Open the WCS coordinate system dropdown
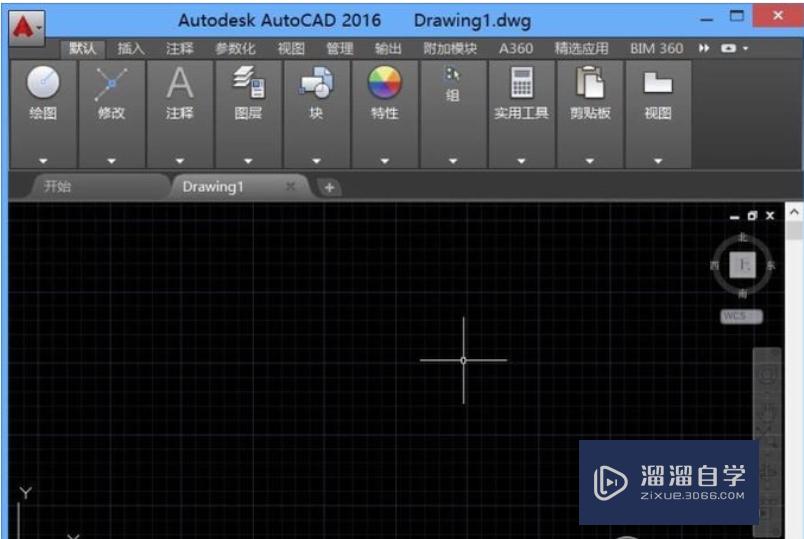The image size is (804, 539). tap(742, 316)
